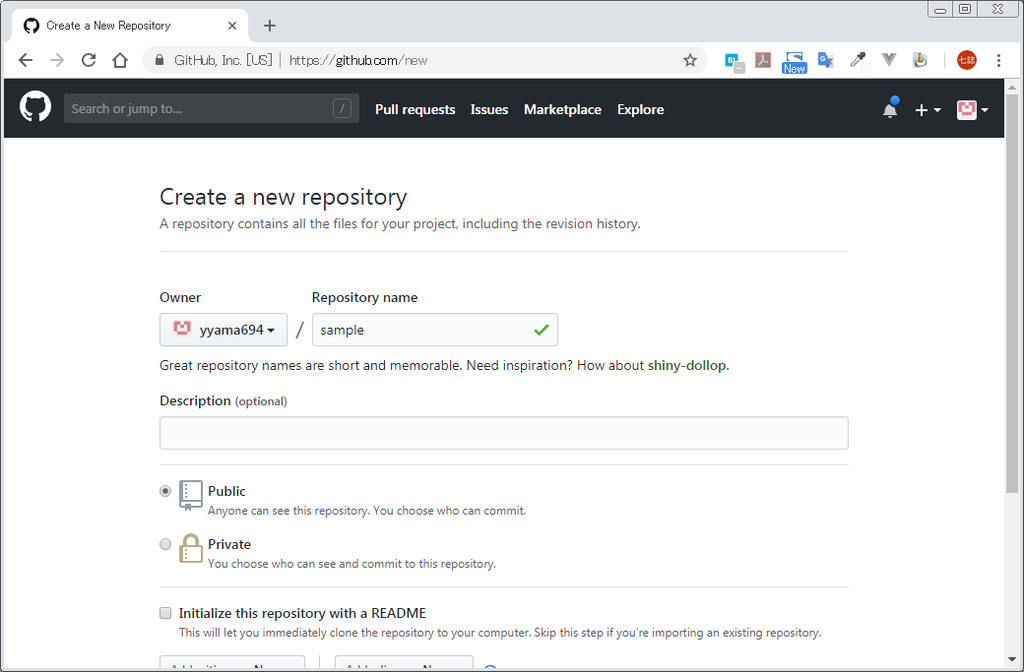The width and height of the screenshot is (1024, 672).
Task: Click the Hatena Bookmark extension icon
Action: click(x=733, y=61)
